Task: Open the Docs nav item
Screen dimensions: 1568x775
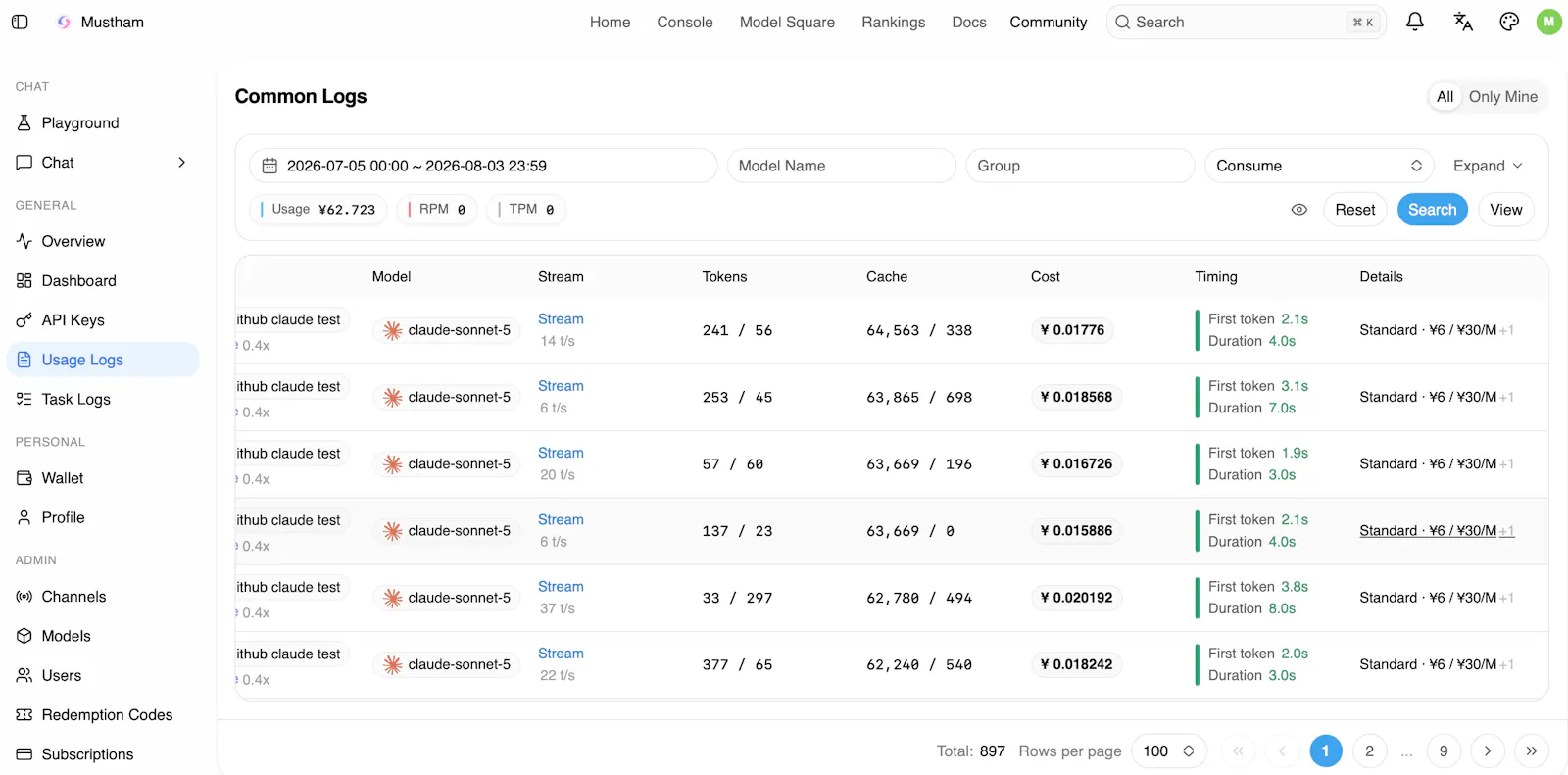Action: click(x=969, y=22)
